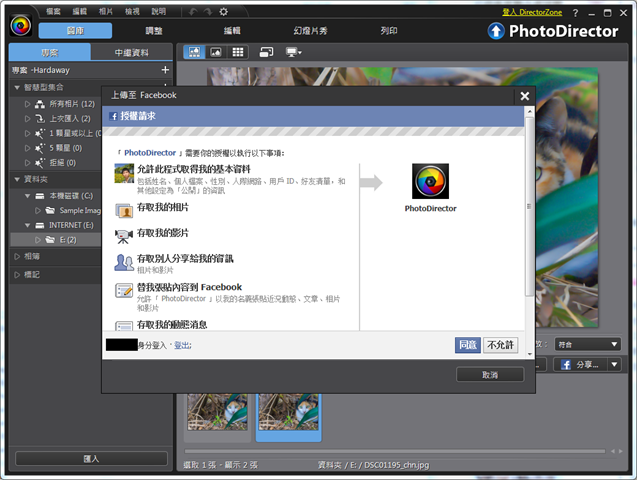Click the profile photo in permissions list
This screenshot has height=480, width=637.
(x=124, y=173)
